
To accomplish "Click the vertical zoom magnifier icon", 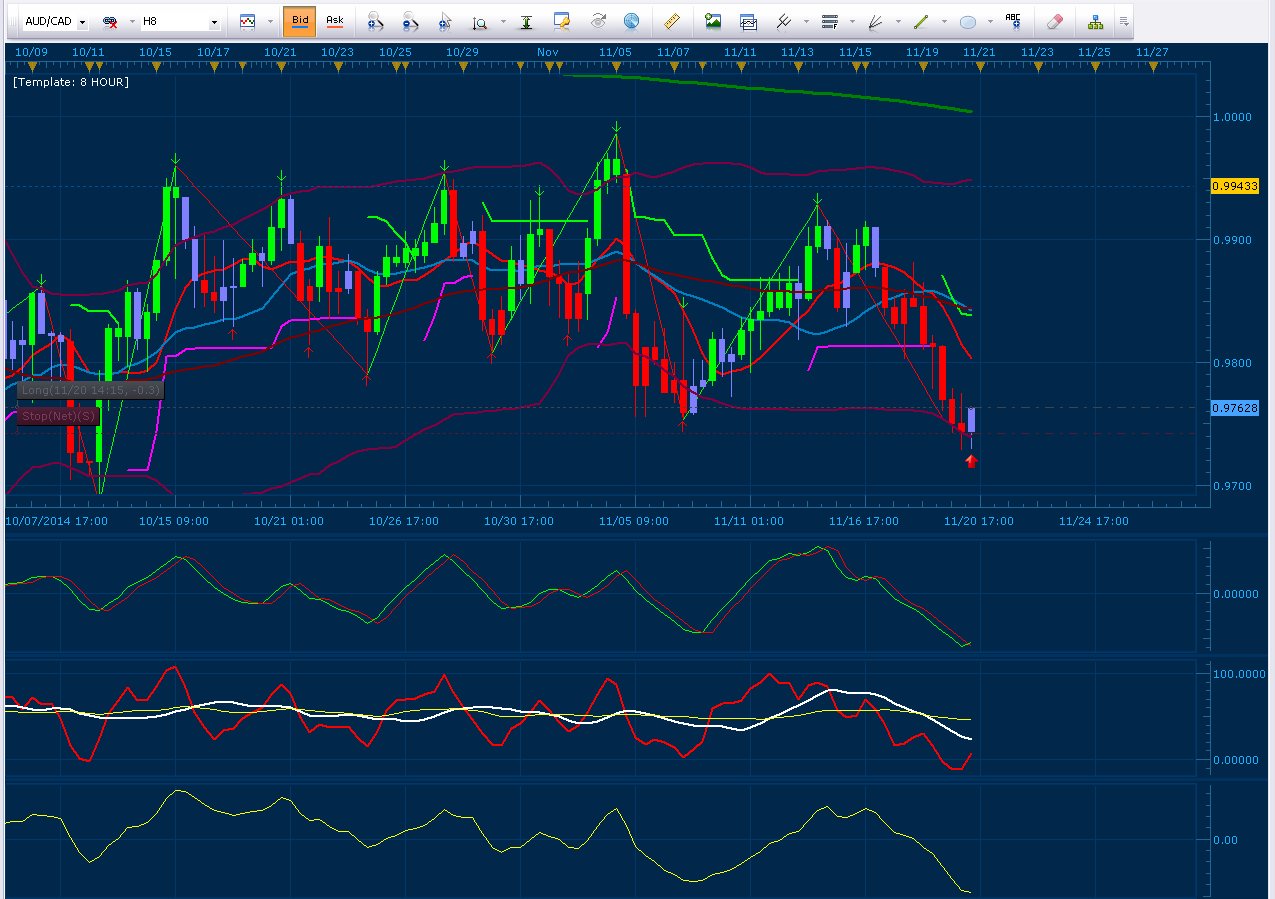I will click(x=480, y=21).
